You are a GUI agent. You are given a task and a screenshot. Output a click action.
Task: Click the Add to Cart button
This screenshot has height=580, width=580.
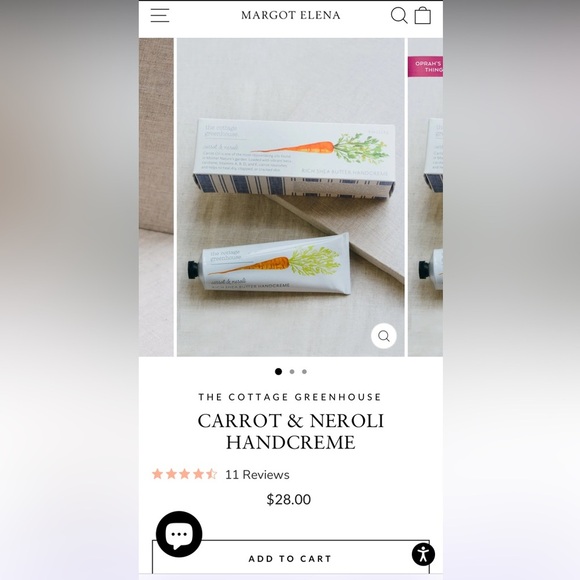pos(291,558)
